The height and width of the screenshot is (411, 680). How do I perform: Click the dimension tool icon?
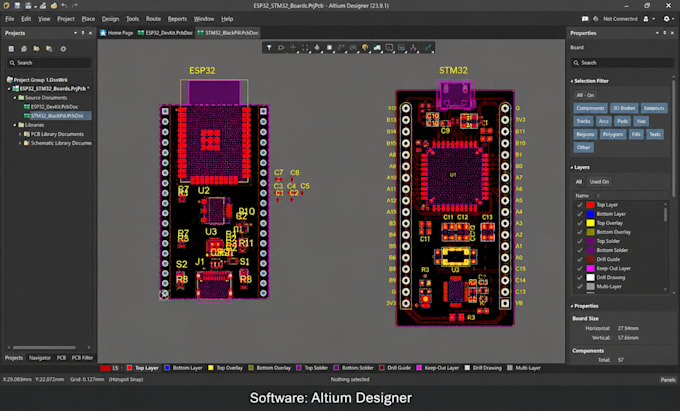click(402, 48)
